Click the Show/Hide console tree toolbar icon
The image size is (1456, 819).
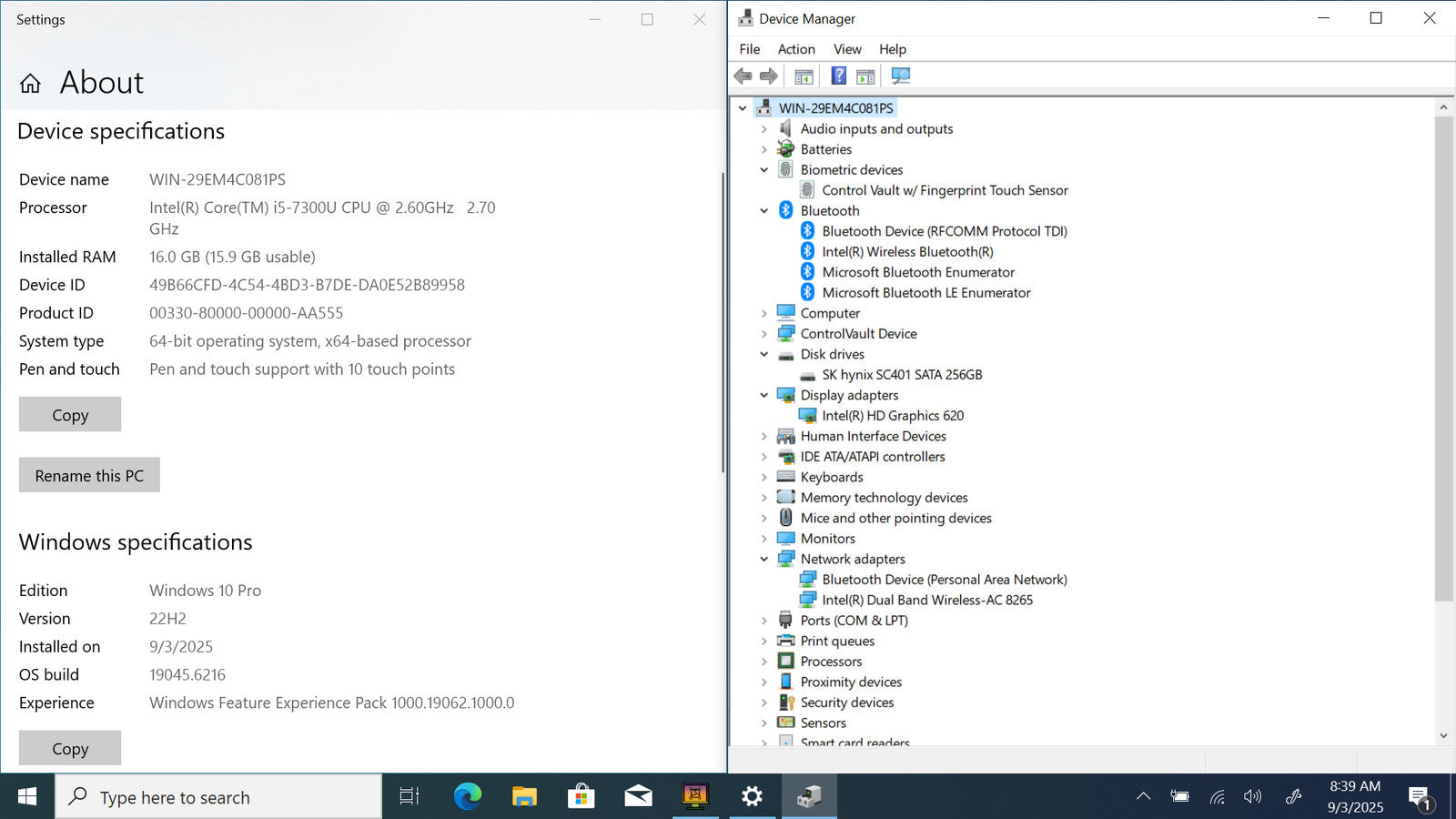(x=804, y=76)
